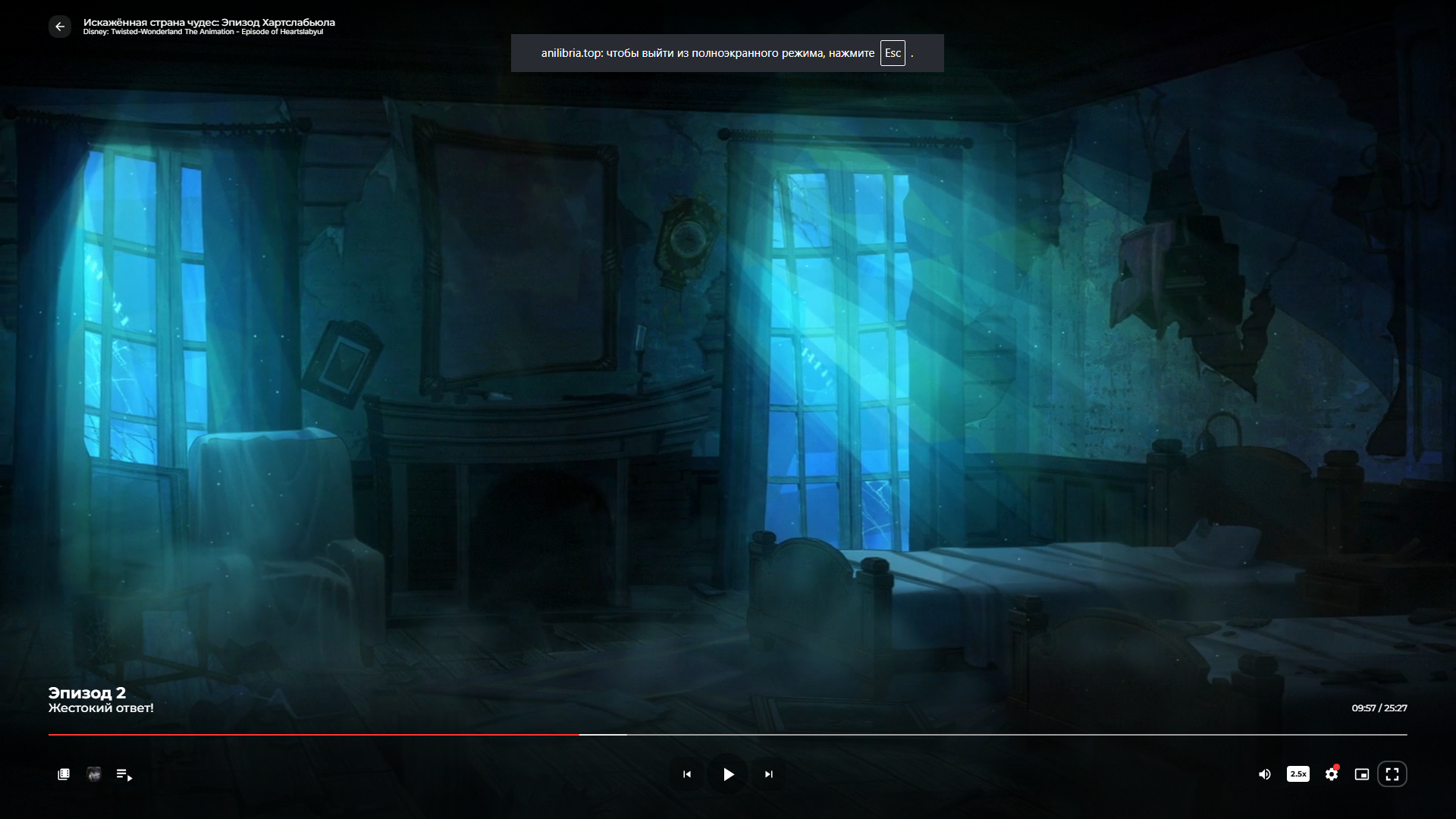
Task: Open the playlist queue icon
Action: coord(124,774)
